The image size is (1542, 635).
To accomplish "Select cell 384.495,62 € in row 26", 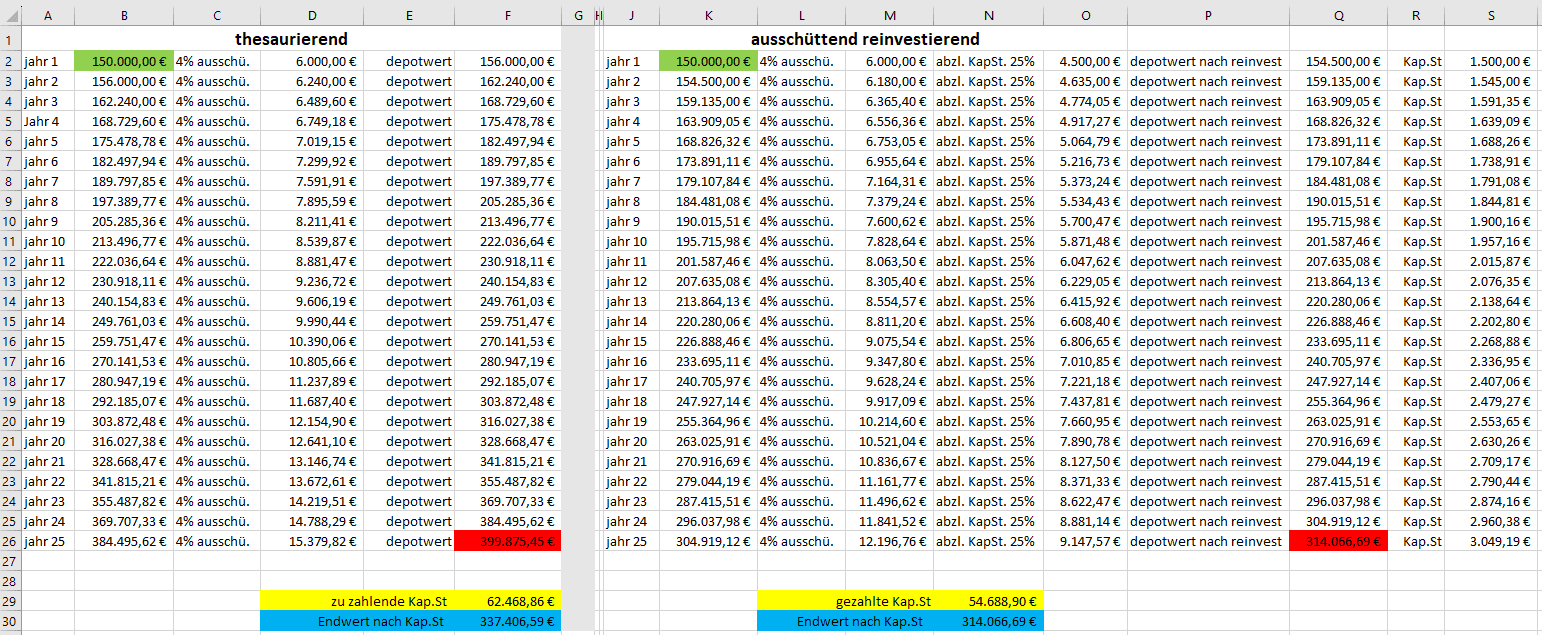I will (x=124, y=541).
